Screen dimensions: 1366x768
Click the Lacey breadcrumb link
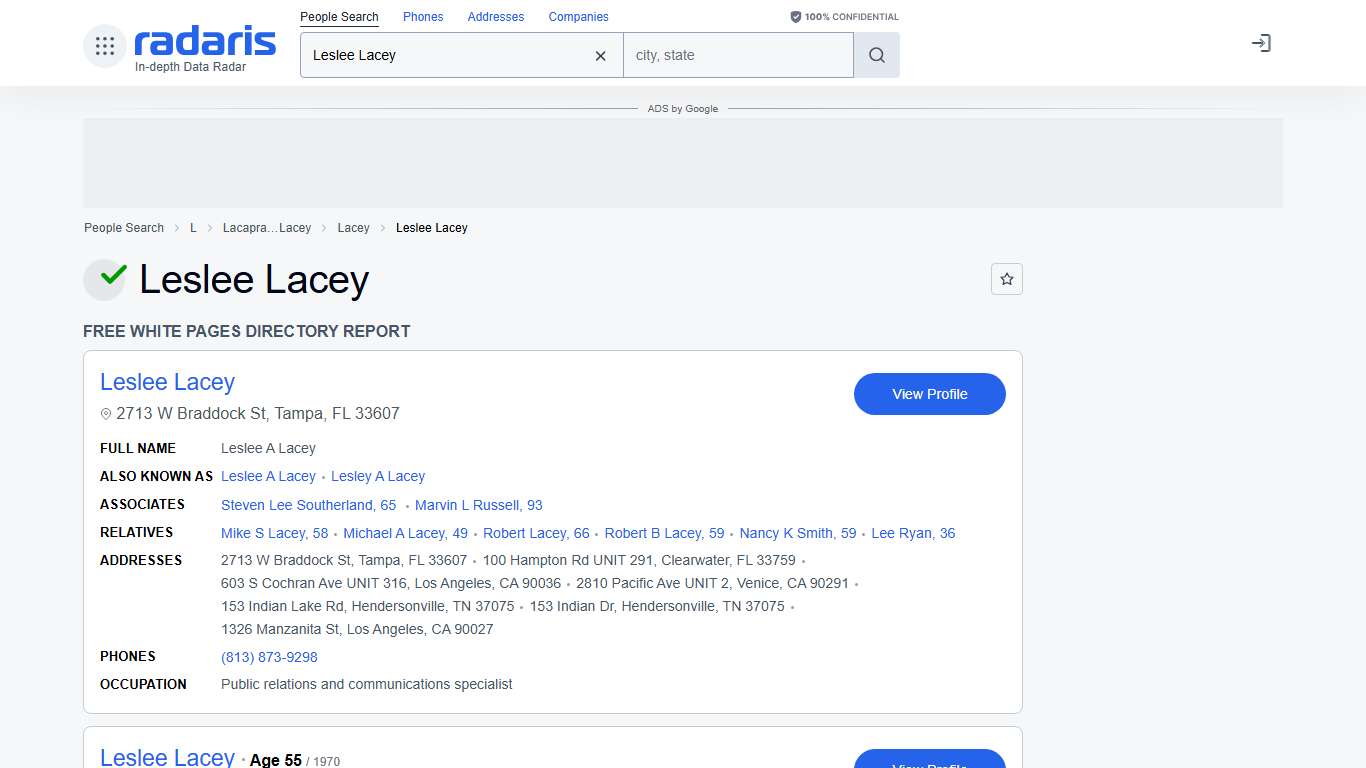[x=353, y=228]
